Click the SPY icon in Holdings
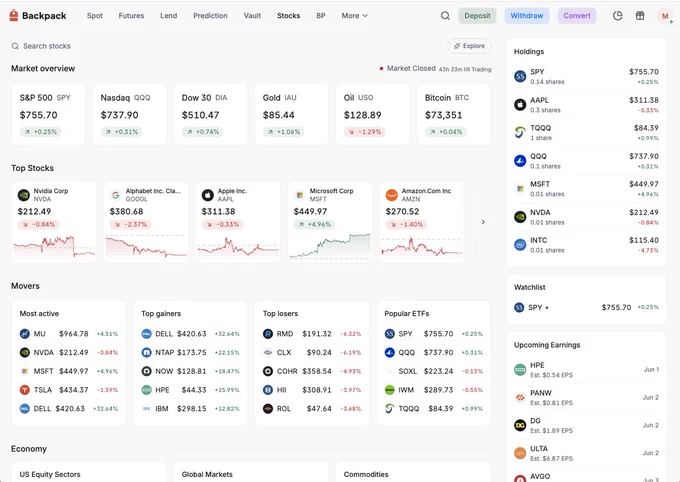The image size is (680, 482). tap(520, 76)
